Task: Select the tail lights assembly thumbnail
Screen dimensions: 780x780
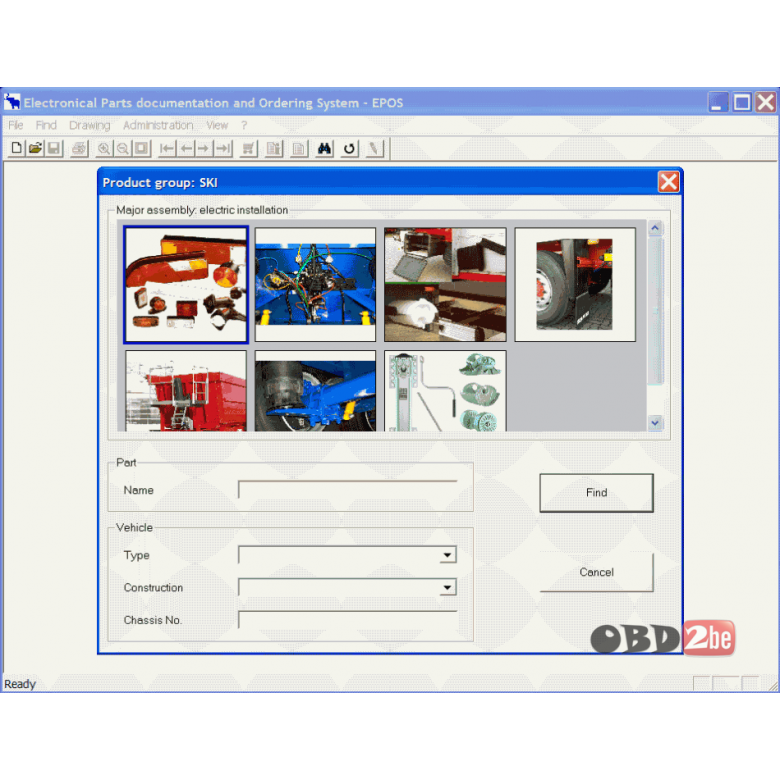Action: tap(186, 284)
